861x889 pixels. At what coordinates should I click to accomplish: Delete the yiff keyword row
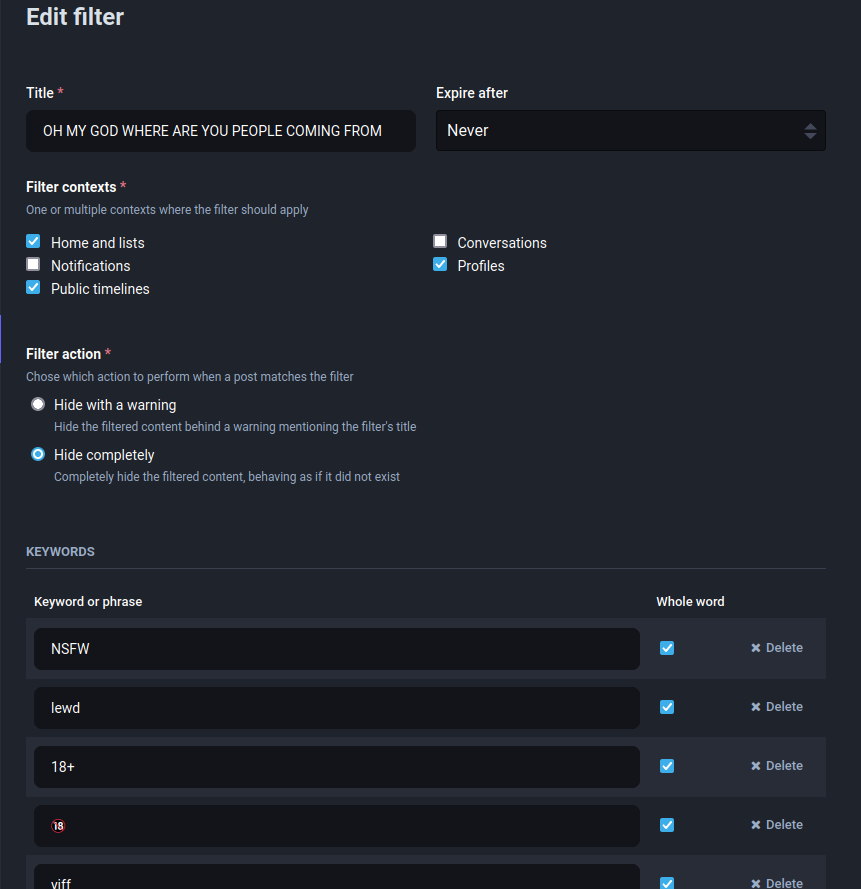[x=777, y=883]
